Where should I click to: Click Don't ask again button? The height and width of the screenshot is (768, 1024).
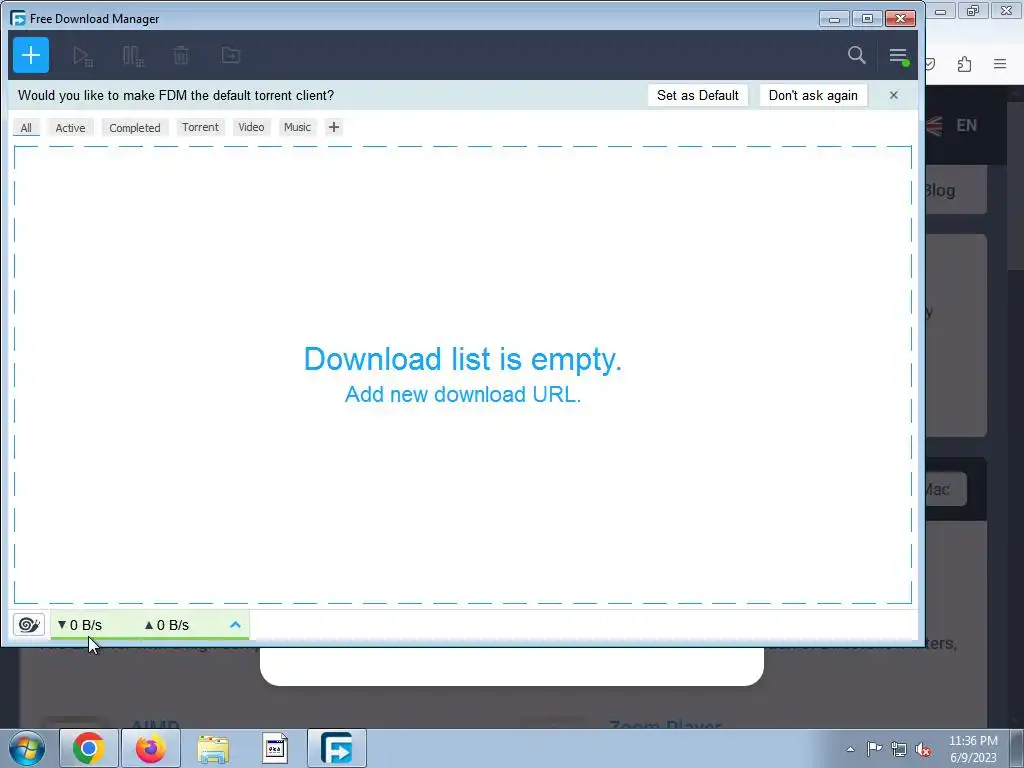tap(813, 95)
